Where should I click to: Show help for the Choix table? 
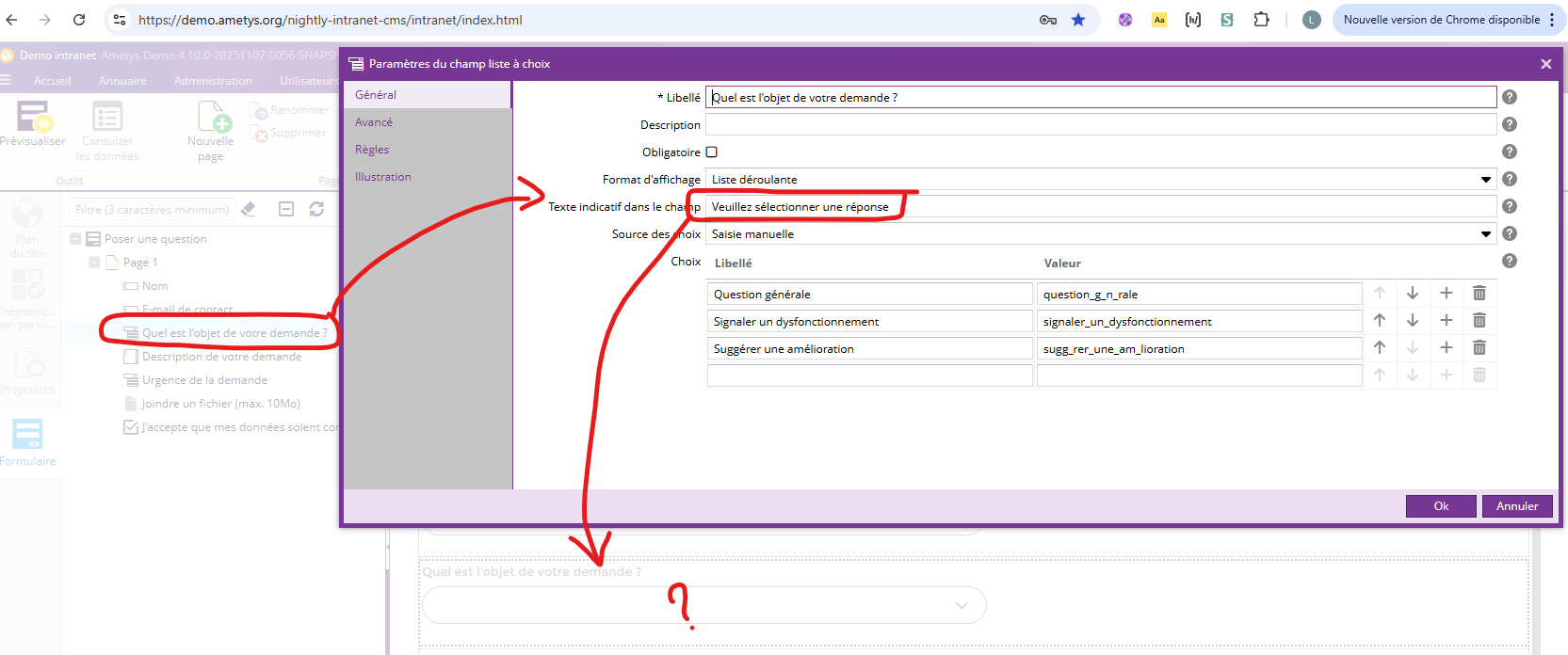tap(1509, 261)
